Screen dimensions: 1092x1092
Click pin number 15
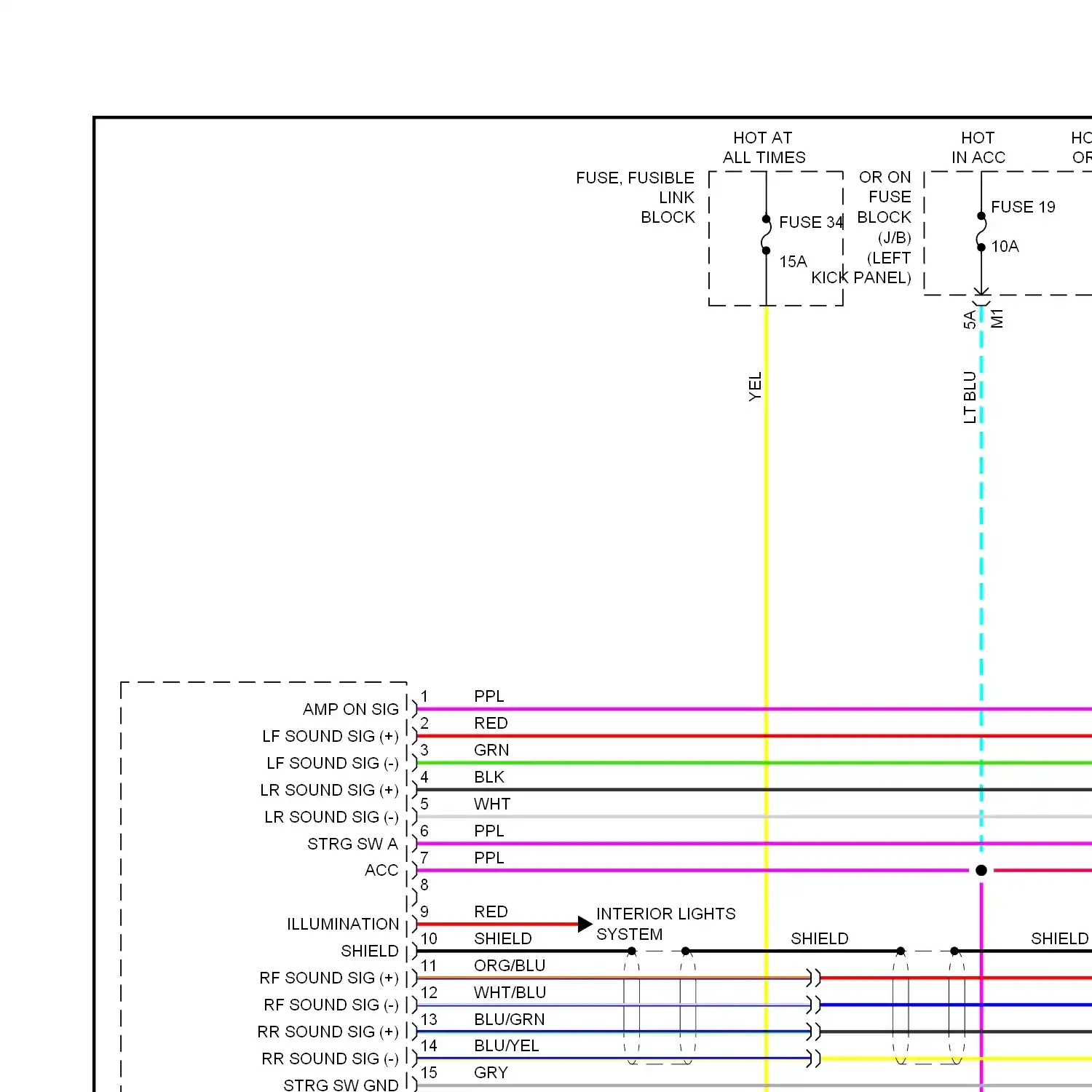429,1072
